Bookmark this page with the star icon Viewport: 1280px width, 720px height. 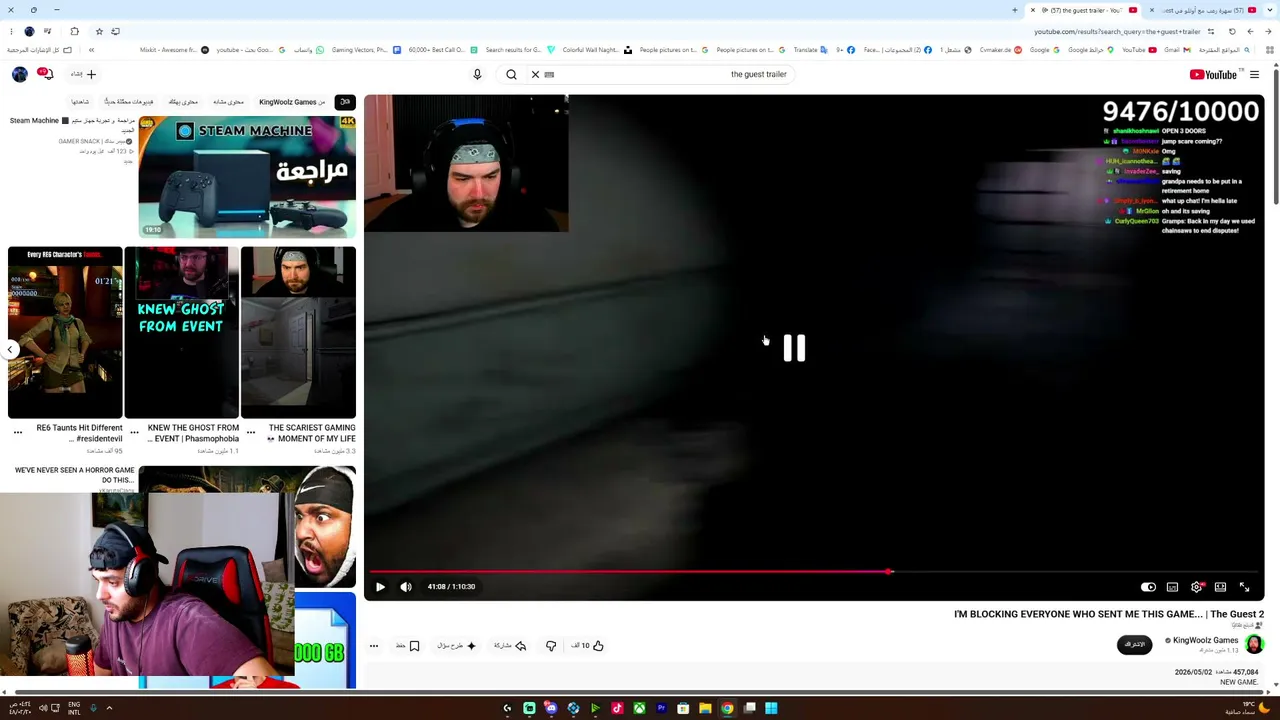[99, 32]
